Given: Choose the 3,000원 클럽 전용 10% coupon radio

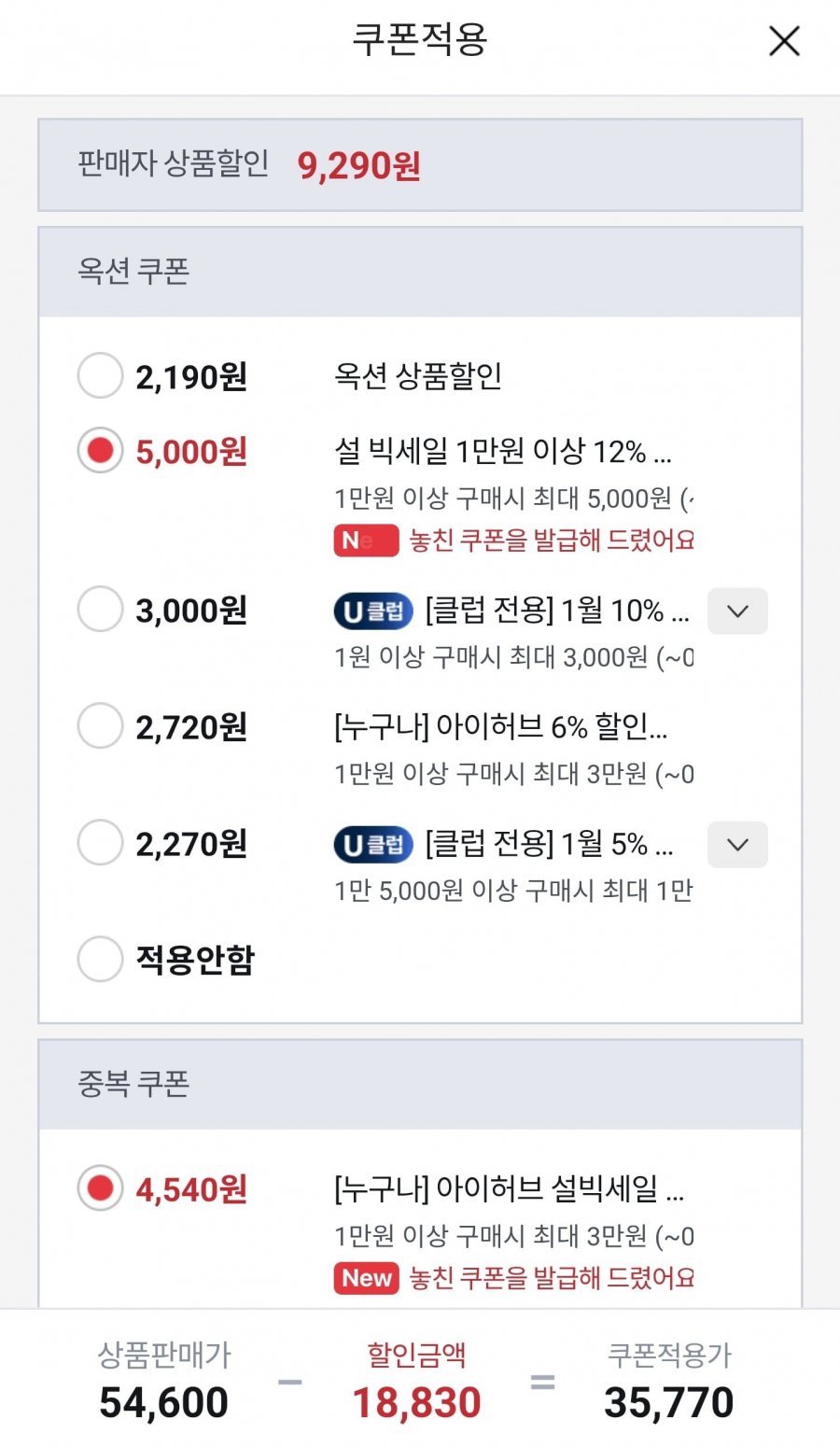Looking at the screenshot, I should point(100,610).
